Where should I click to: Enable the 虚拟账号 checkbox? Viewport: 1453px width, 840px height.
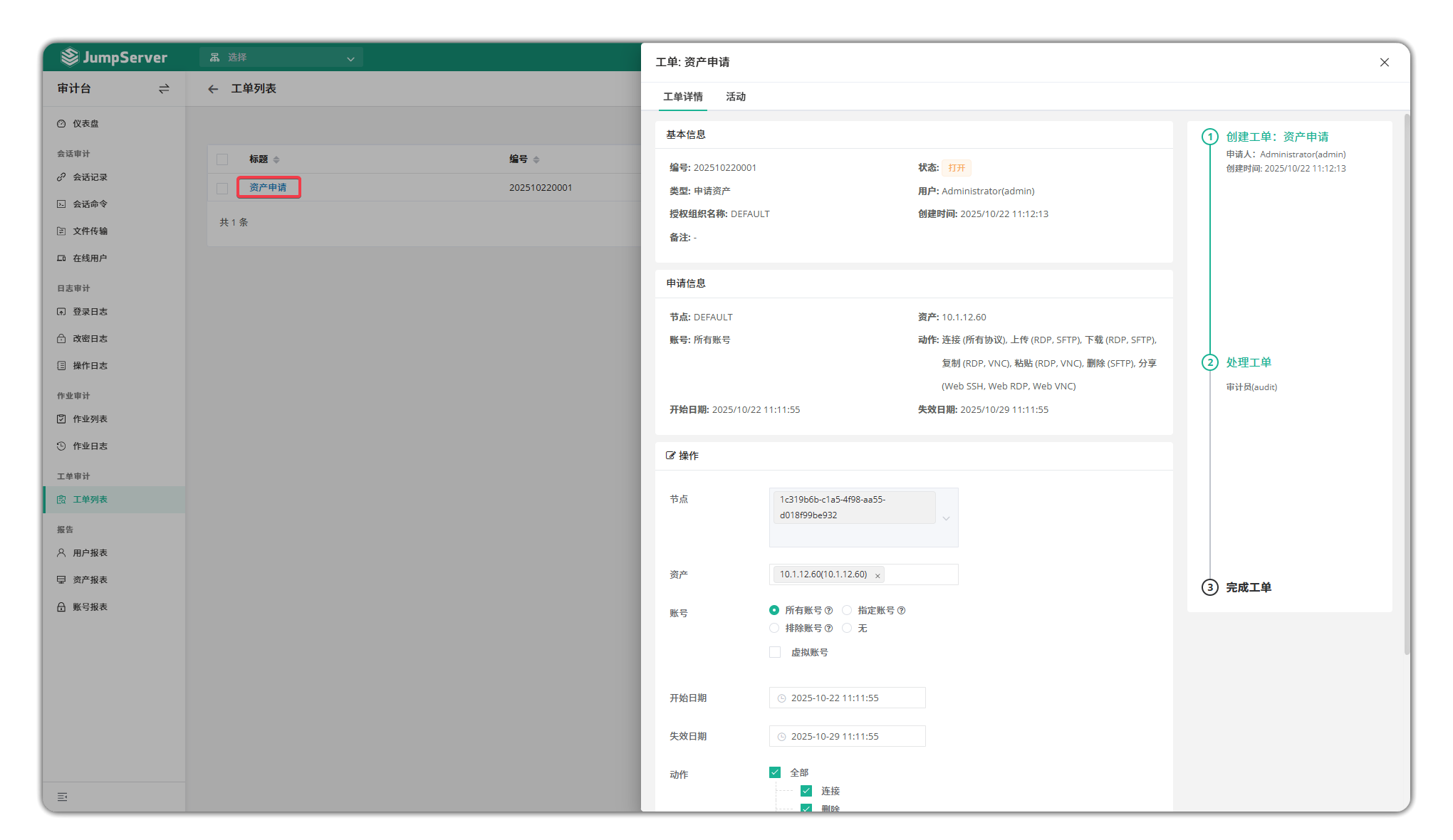pos(775,652)
